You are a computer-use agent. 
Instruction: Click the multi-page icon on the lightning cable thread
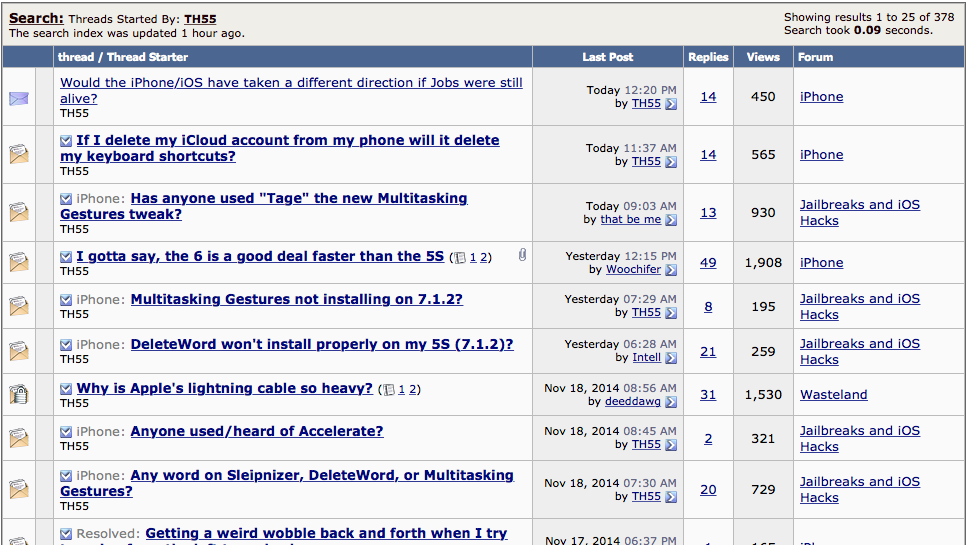pos(388,390)
